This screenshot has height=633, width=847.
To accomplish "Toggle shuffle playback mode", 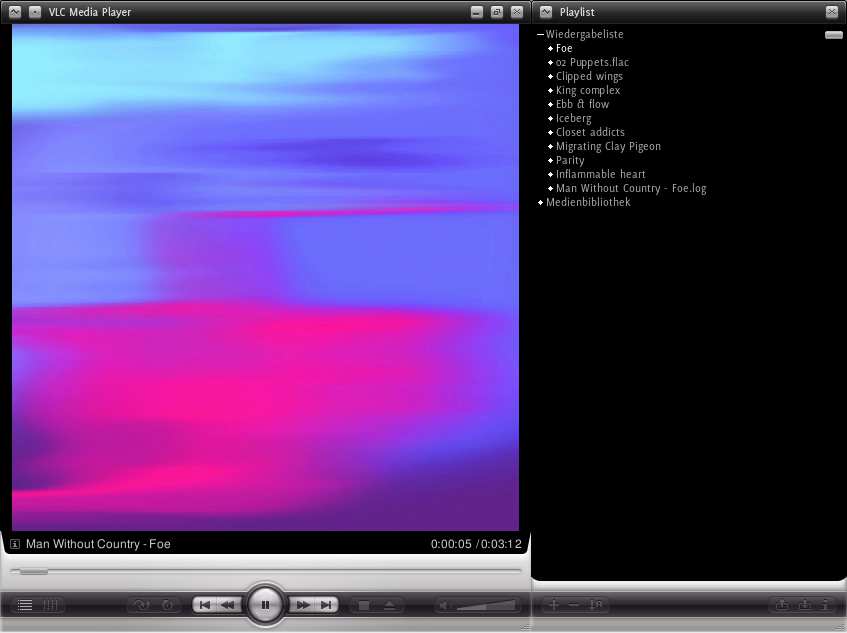I will (142, 605).
